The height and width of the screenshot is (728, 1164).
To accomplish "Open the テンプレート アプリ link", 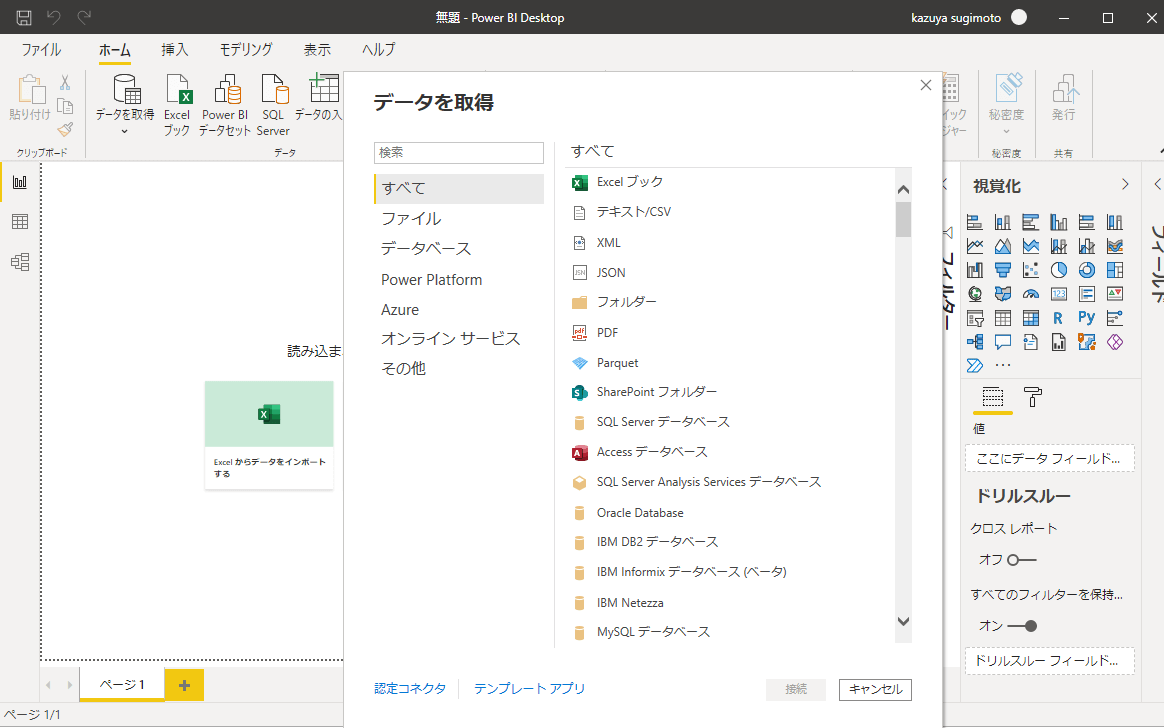I will click(529, 689).
